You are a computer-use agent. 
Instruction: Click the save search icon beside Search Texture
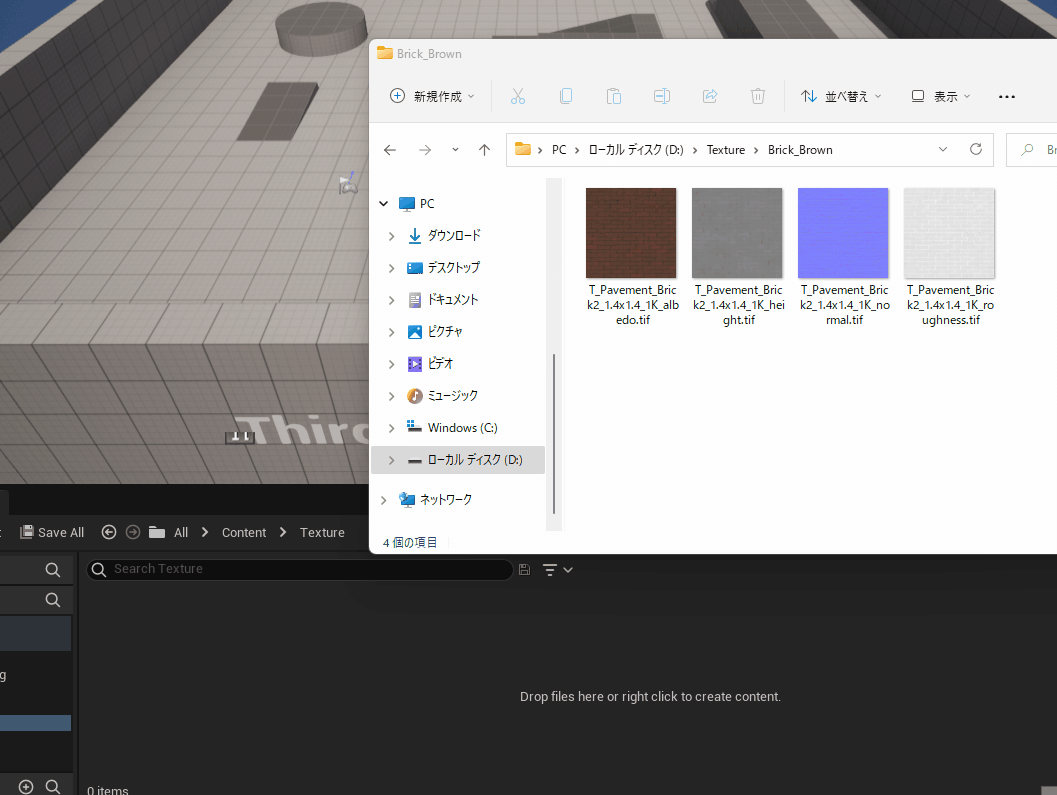point(524,570)
